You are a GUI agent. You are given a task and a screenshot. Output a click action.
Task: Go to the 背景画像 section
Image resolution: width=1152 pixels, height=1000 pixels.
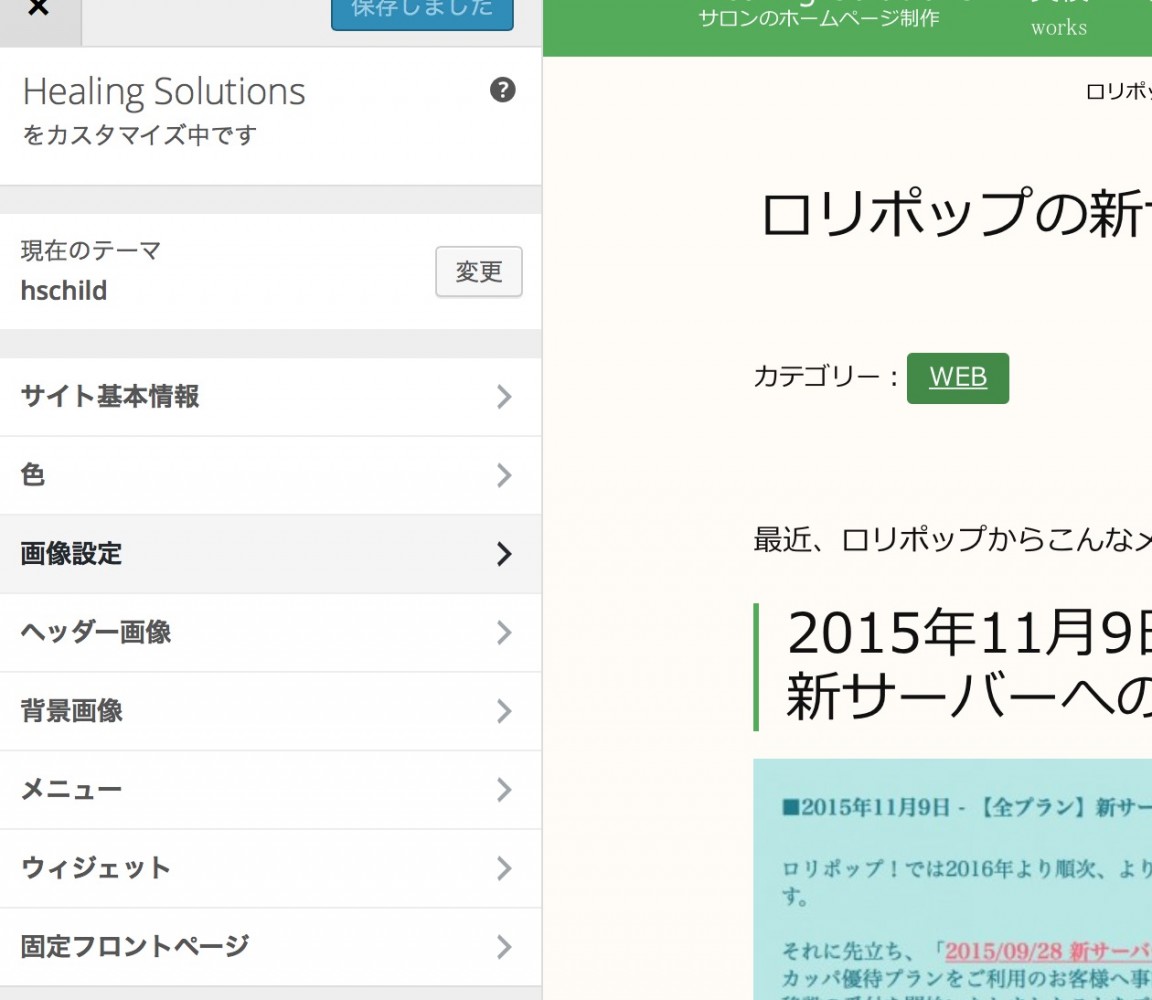[x=71, y=711]
